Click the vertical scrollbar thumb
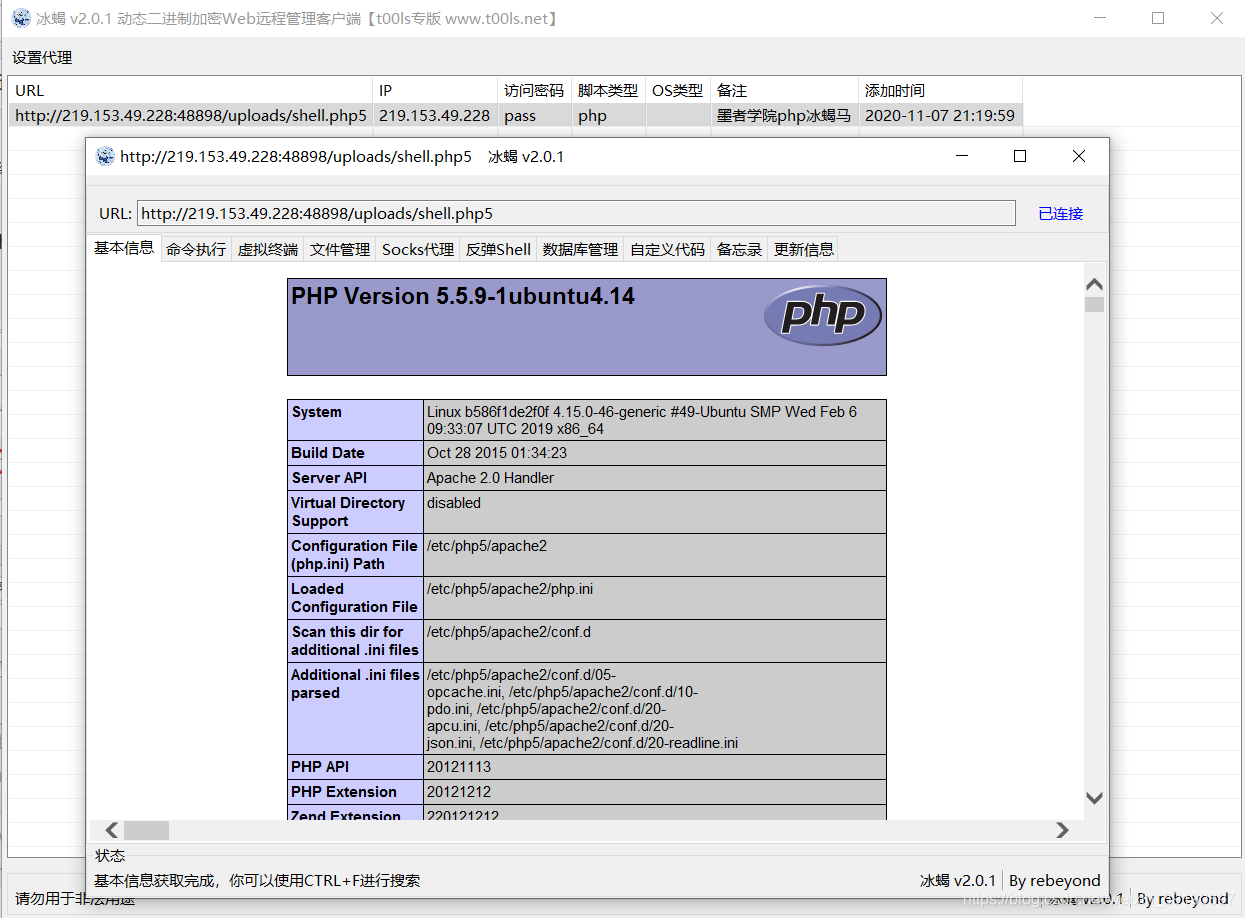The height and width of the screenshot is (918, 1245). 1094,304
